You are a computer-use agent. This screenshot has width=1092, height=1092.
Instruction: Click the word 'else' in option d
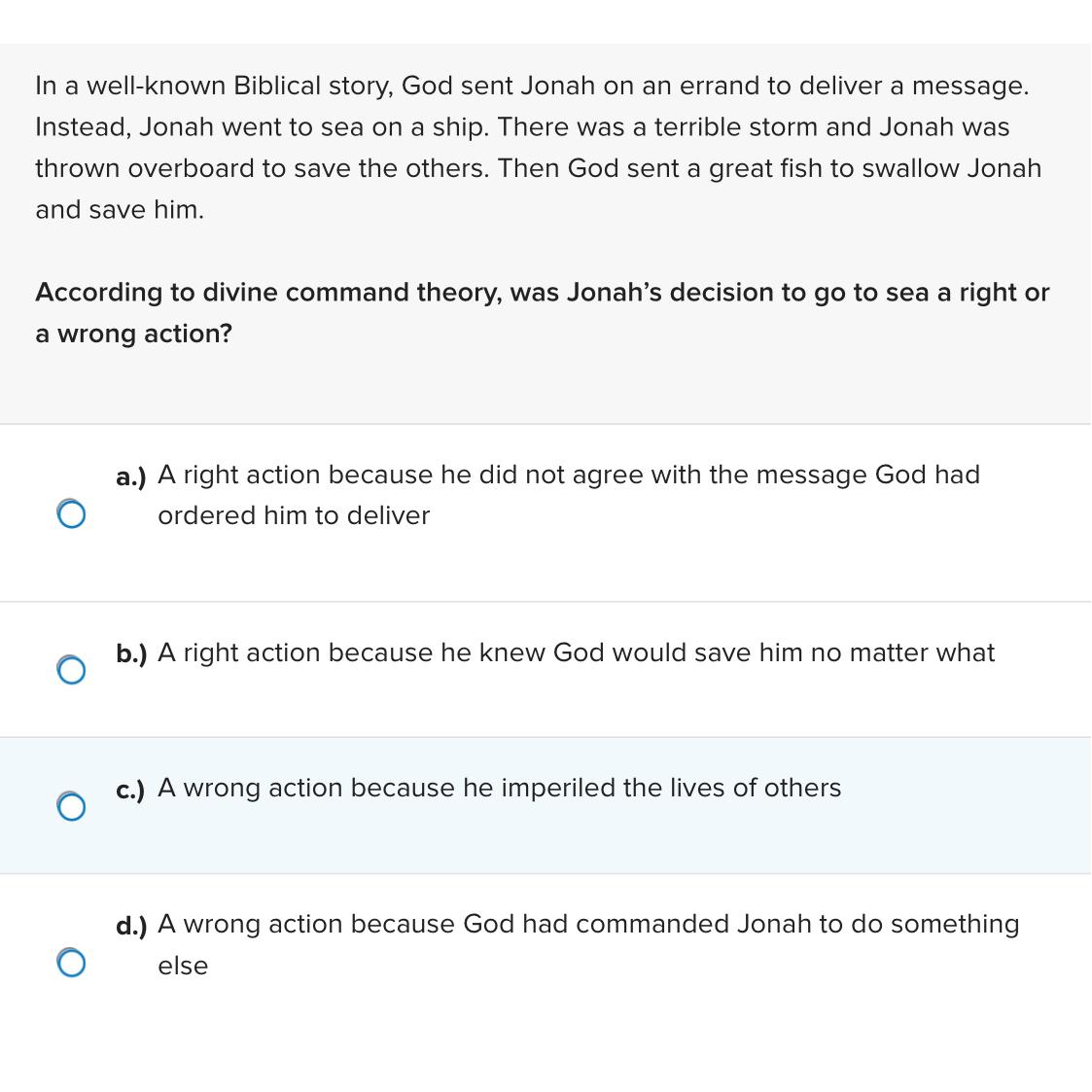pyautogui.click(x=183, y=966)
